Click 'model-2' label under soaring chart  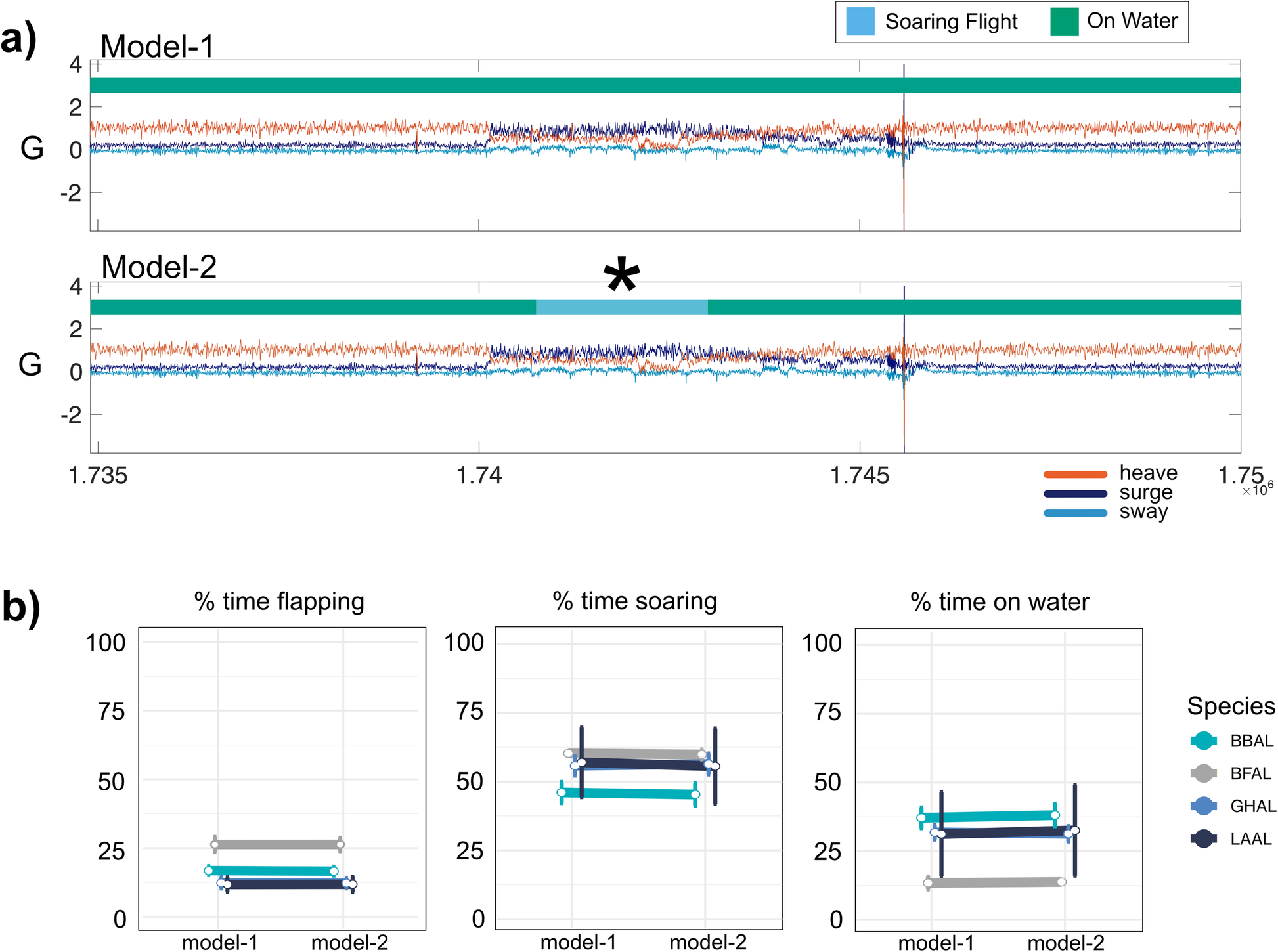coord(708,943)
